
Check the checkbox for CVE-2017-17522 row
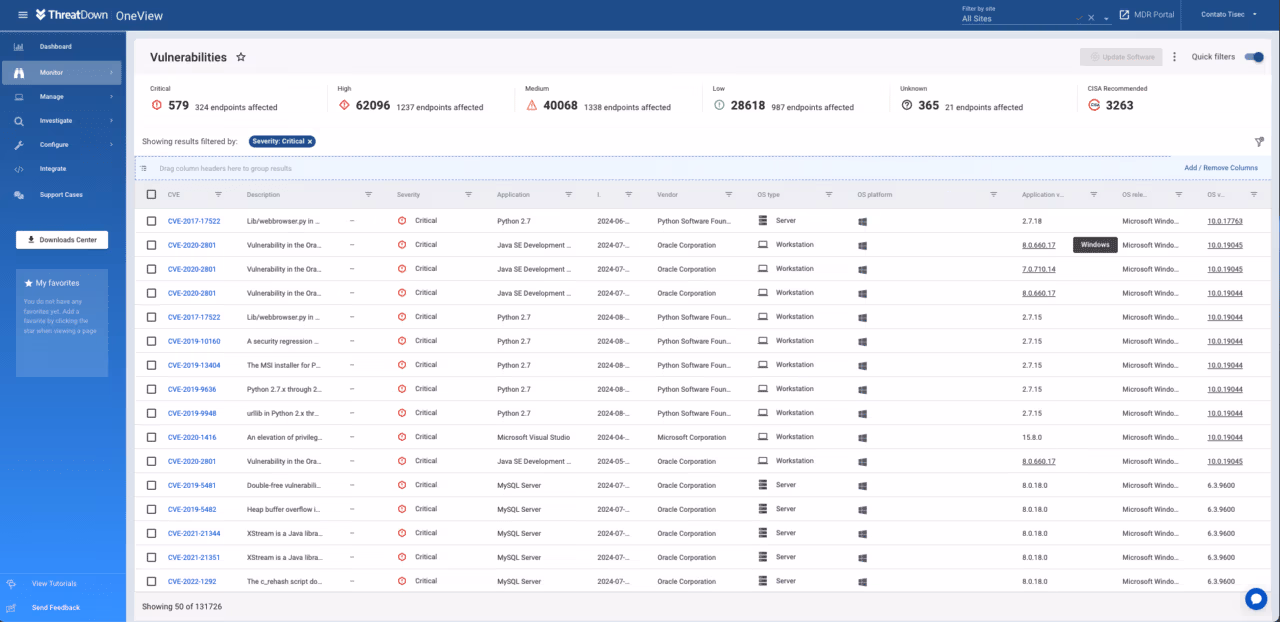pyautogui.click(x=152, y=220)
